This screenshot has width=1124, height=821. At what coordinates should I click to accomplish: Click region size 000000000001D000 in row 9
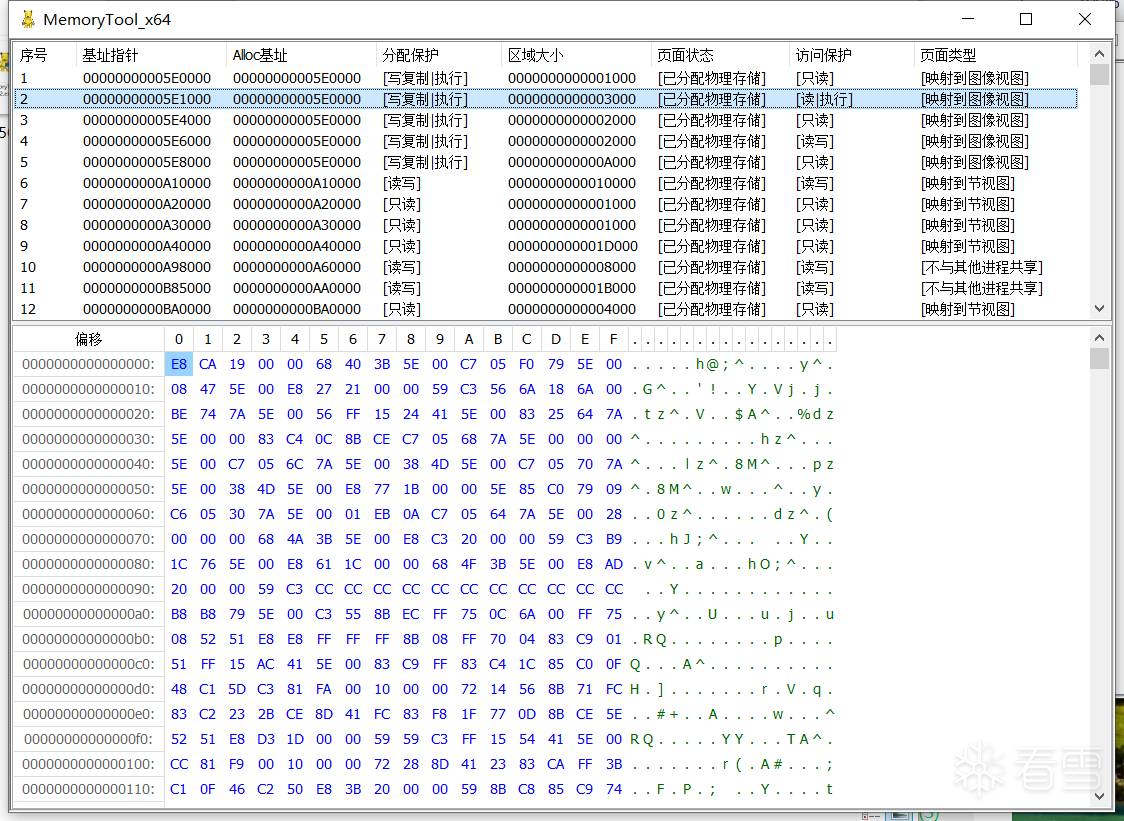pos(573,246)
